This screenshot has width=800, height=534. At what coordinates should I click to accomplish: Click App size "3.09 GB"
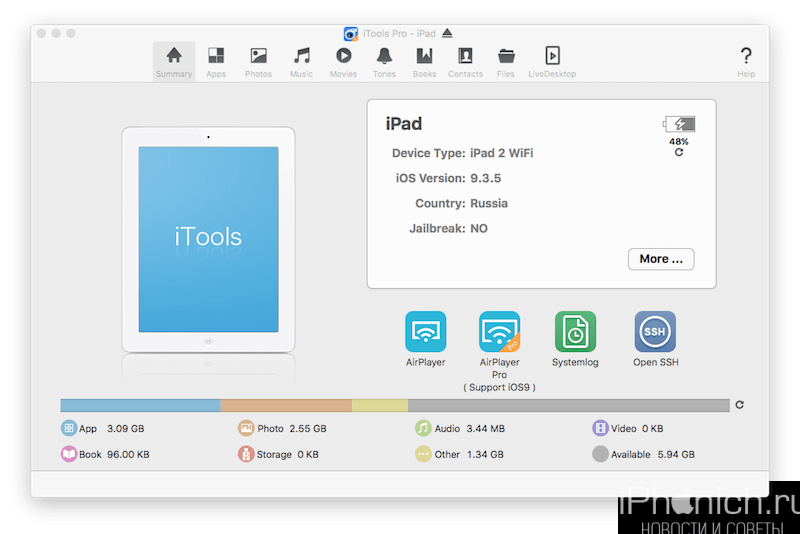click(x=126, y=428)
